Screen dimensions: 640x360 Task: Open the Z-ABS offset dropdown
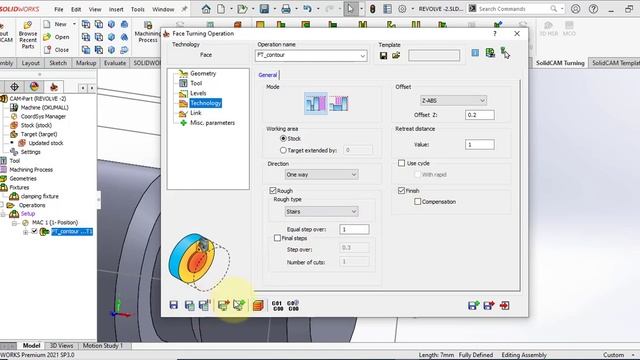482,100
